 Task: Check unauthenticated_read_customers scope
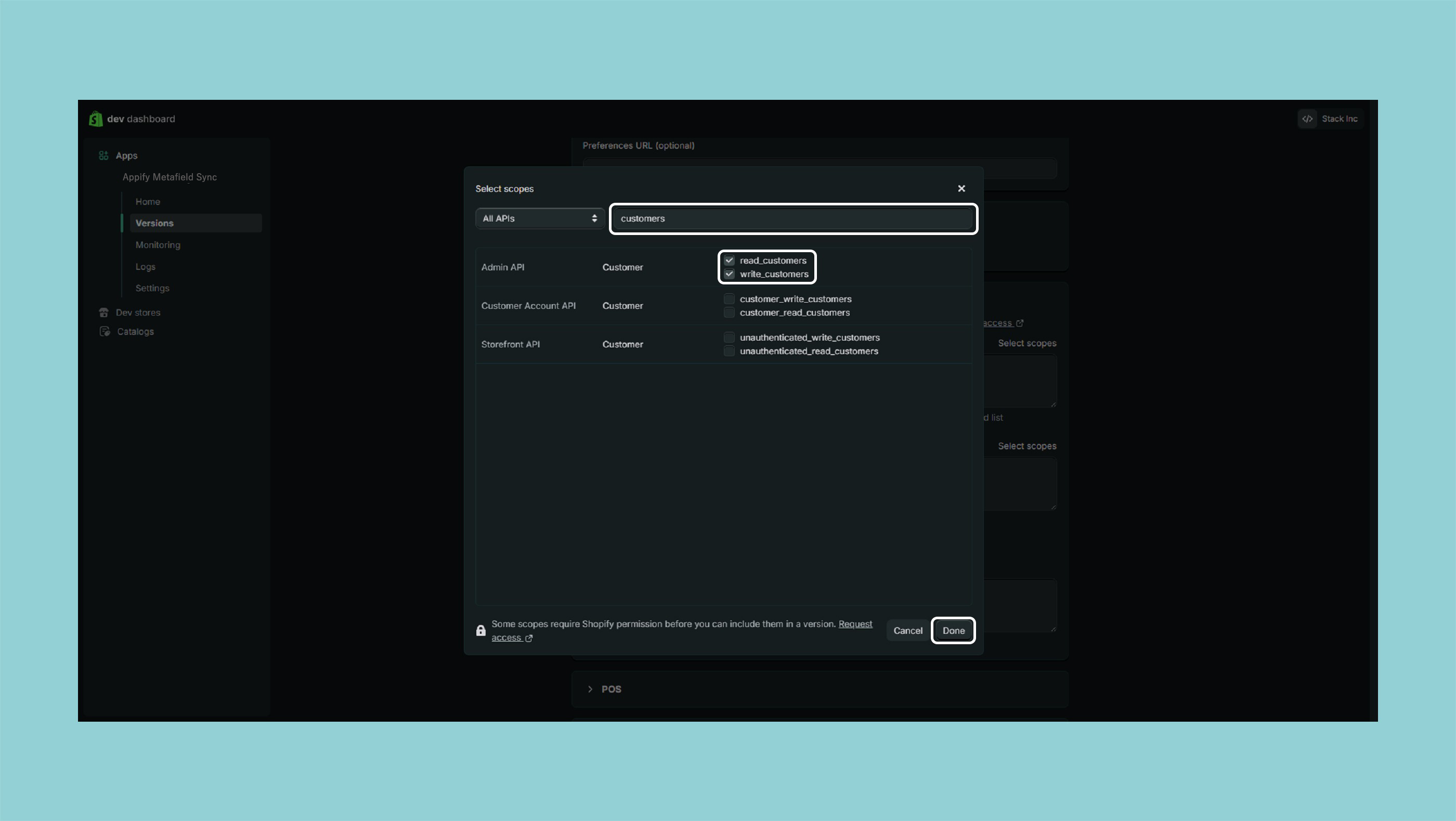tap(729, 351)
